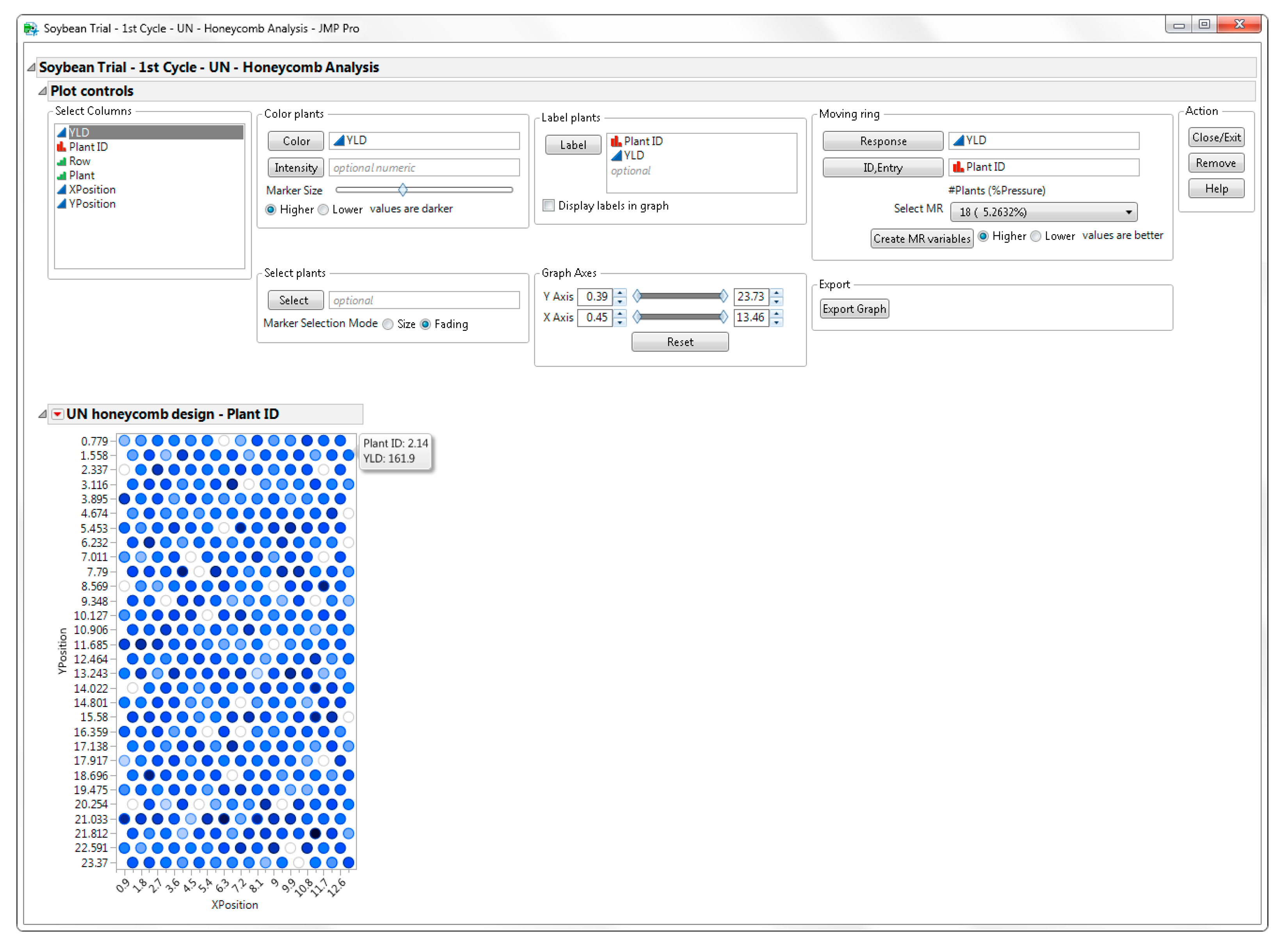Click Create MR variables button

tap(921, 238)
